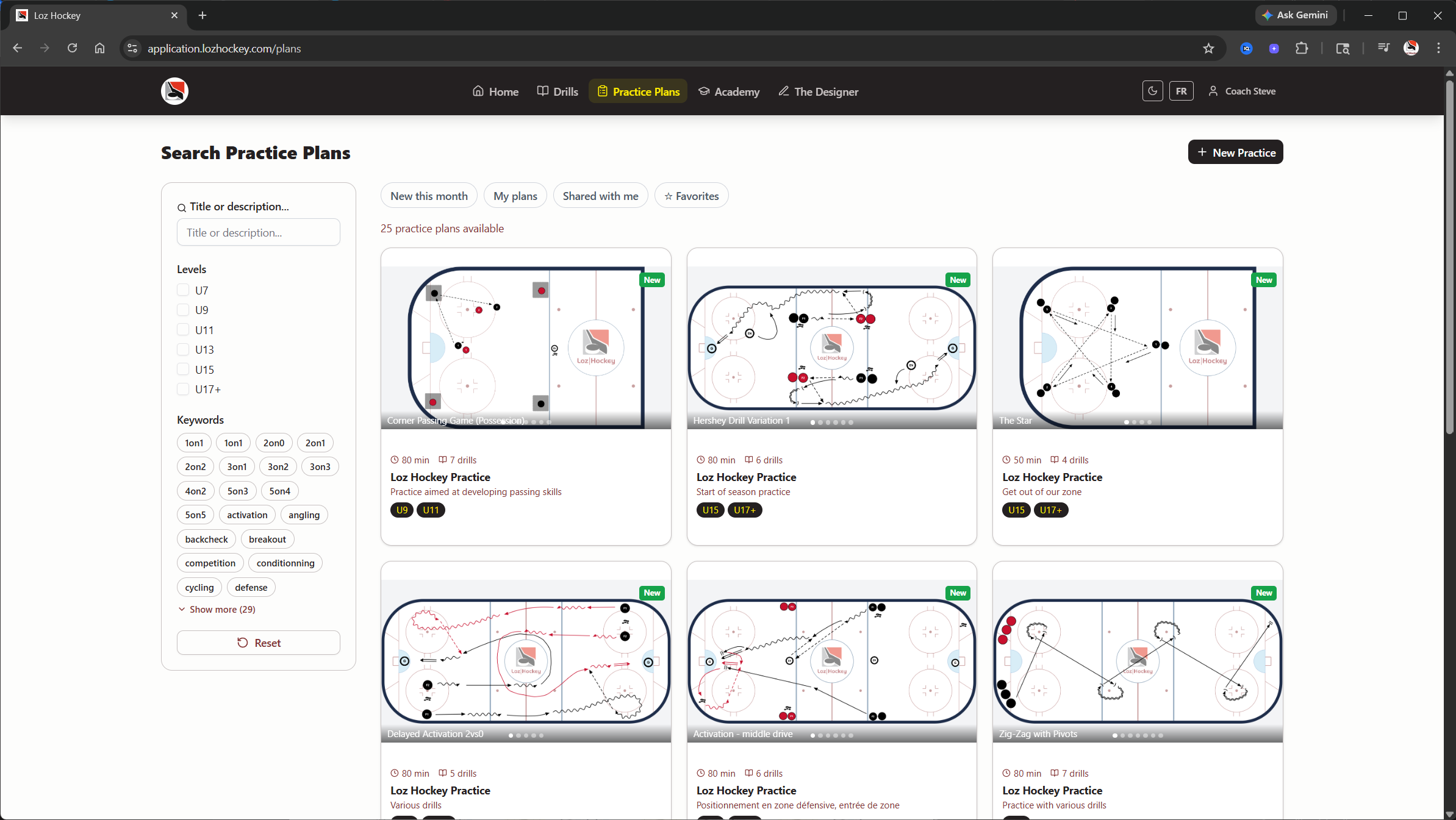The image size is (1456, 820).
Task: Toggle dark mode moon icon
Action: 1152,91
